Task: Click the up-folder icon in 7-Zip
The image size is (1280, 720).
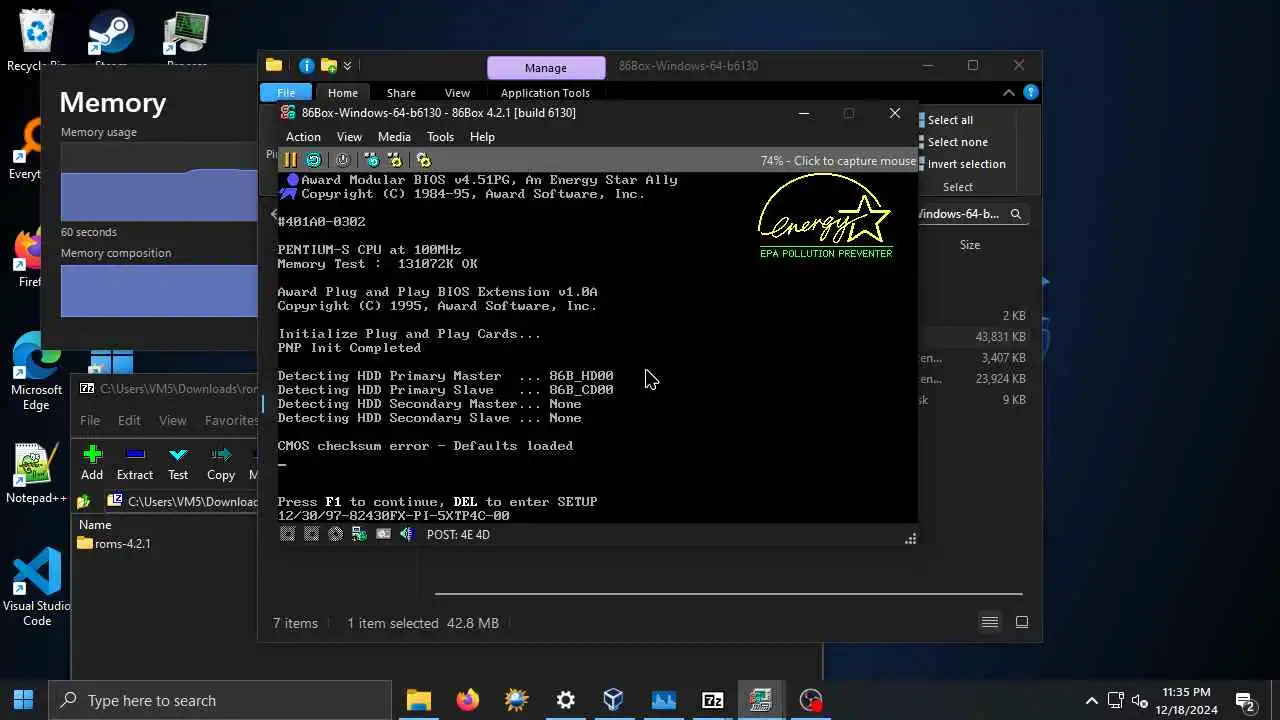Action: click(85, 501)
